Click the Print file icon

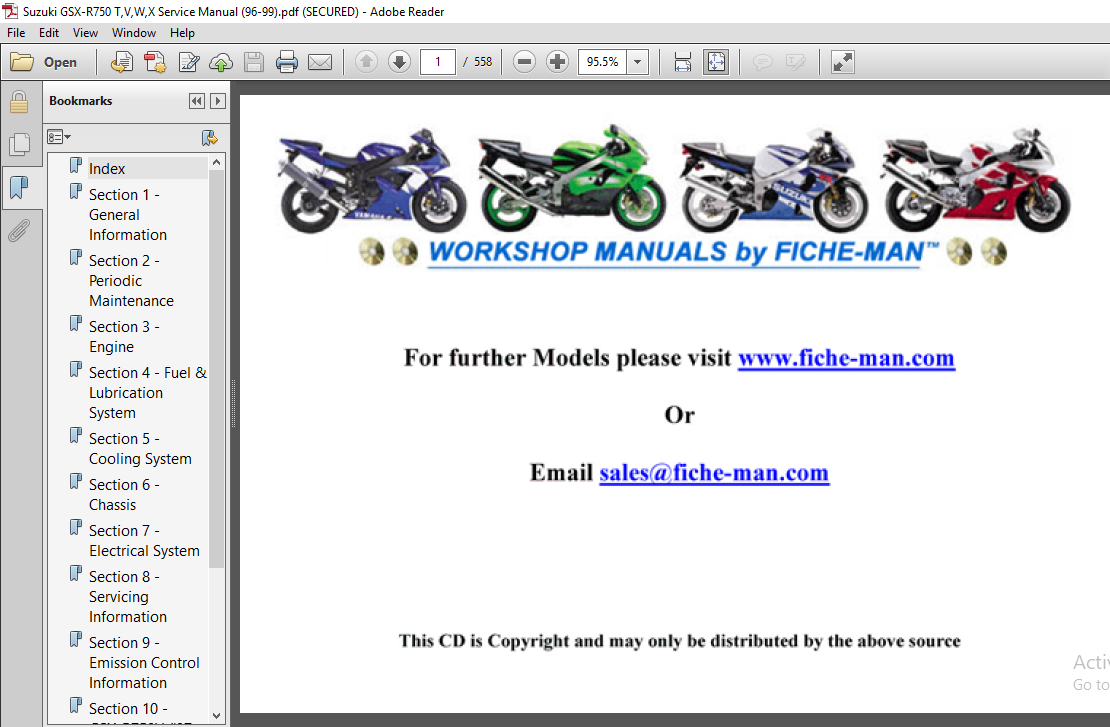[287, 62]
